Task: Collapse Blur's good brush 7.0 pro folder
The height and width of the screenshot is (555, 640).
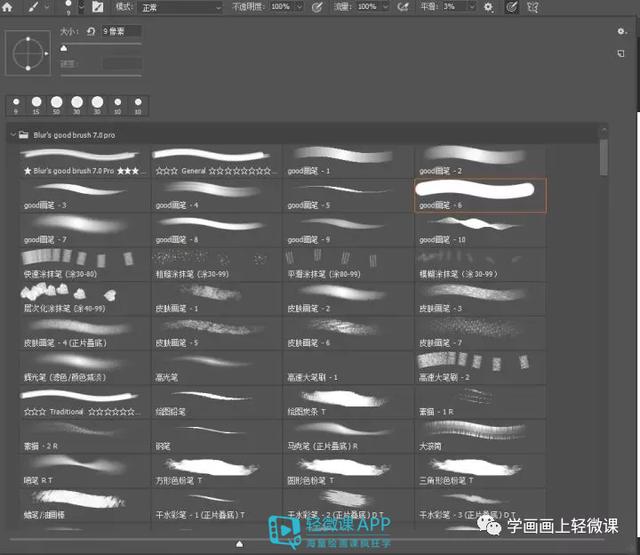Action: [x=13, y=134]
